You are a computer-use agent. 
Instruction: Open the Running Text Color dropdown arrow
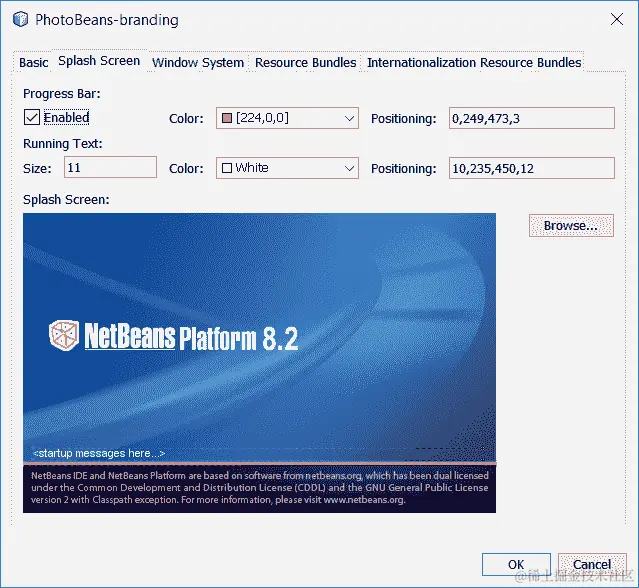point(349,168)
